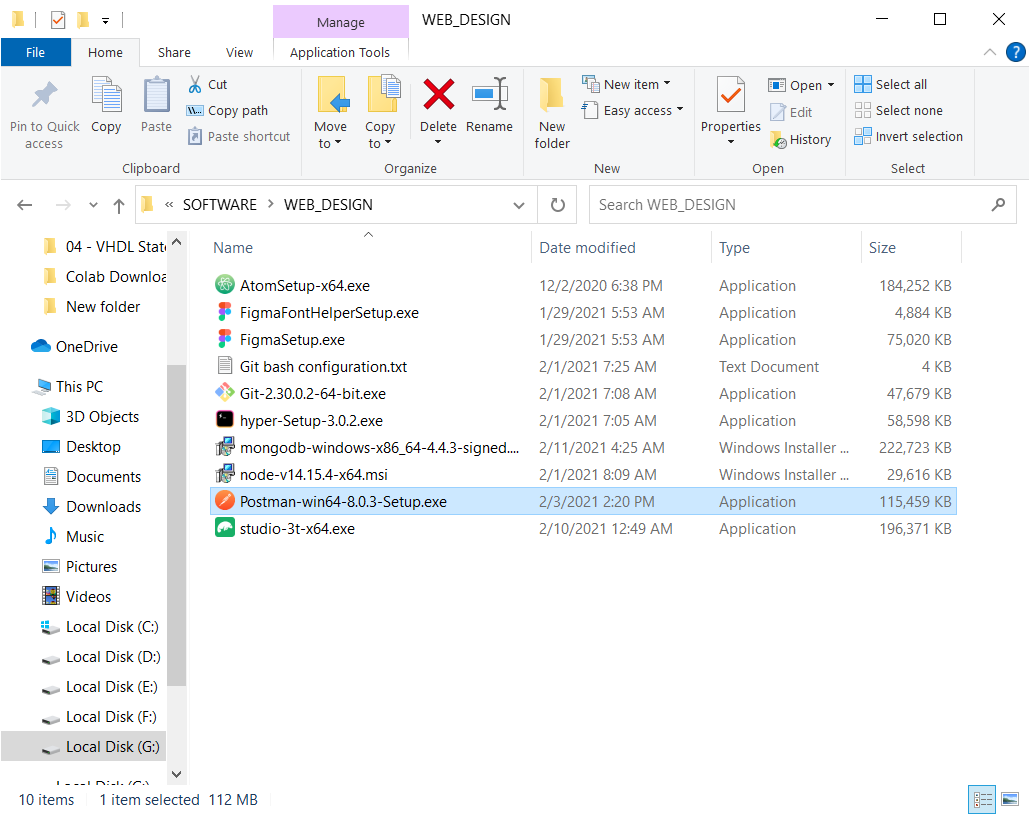This screenshot has width=1030, height=815.
Task: Open file History
Action: point(801,139)
